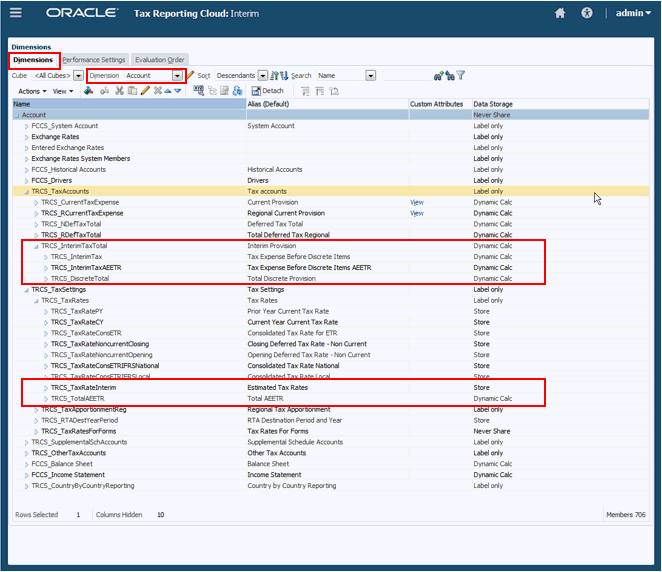Sort members in ascending order
The image size is (662, 572).
(274, 76)
